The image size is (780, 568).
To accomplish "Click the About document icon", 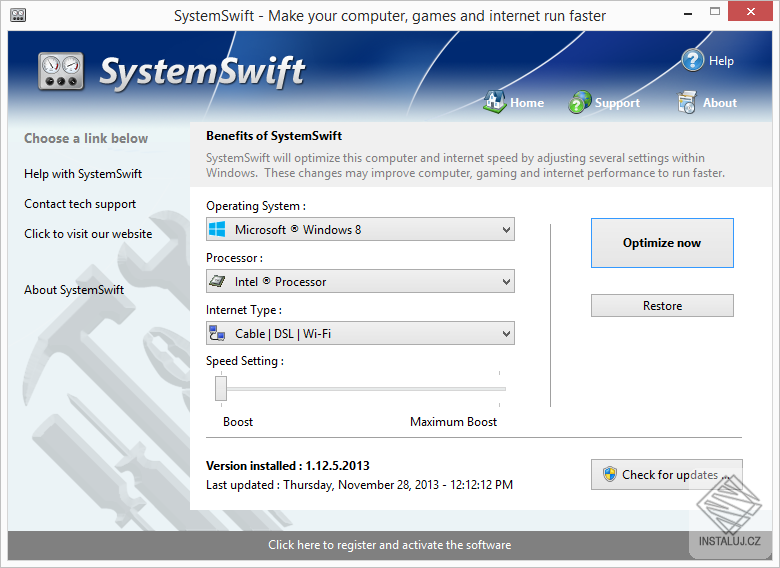I will pos(686,102).
